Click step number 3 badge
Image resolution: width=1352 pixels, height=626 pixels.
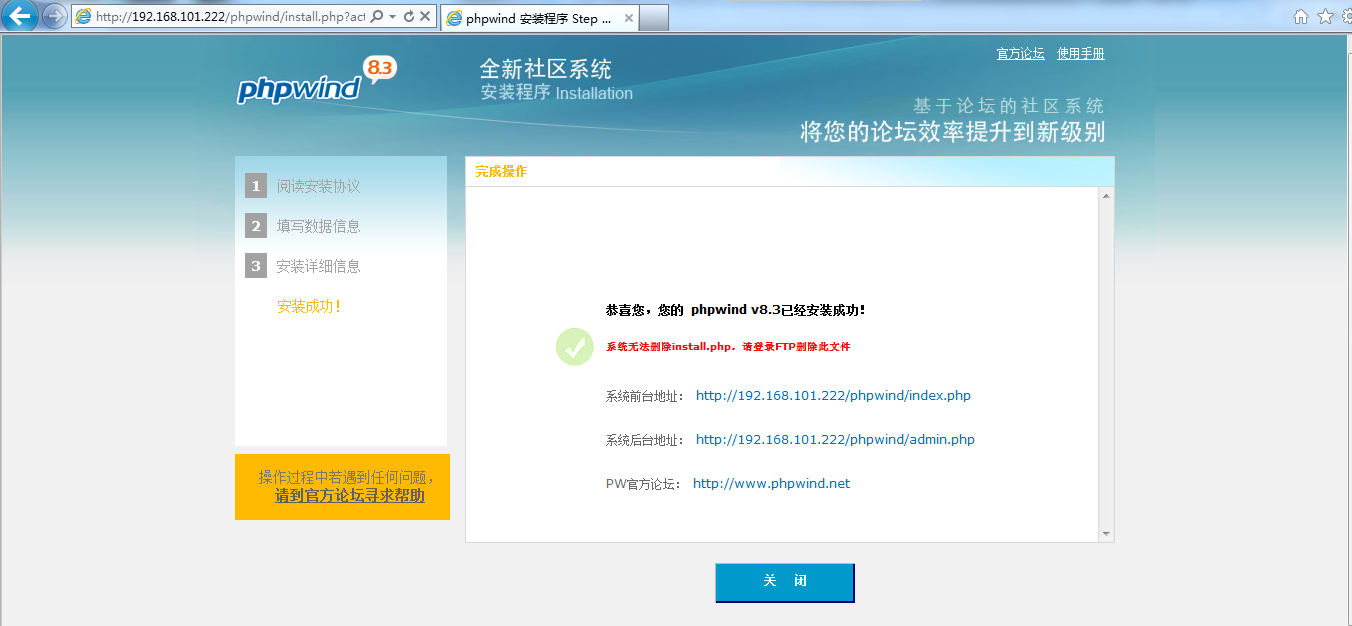[256, 266]
